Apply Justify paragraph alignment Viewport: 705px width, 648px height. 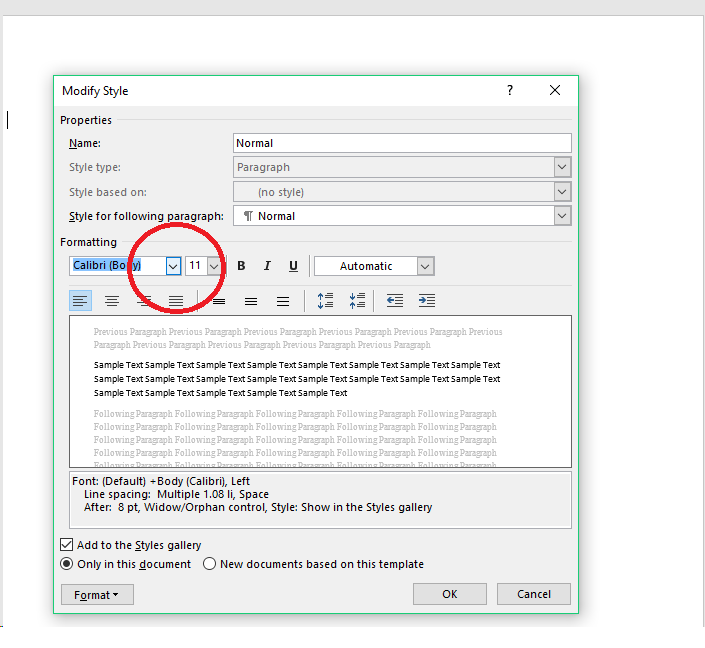176,301
